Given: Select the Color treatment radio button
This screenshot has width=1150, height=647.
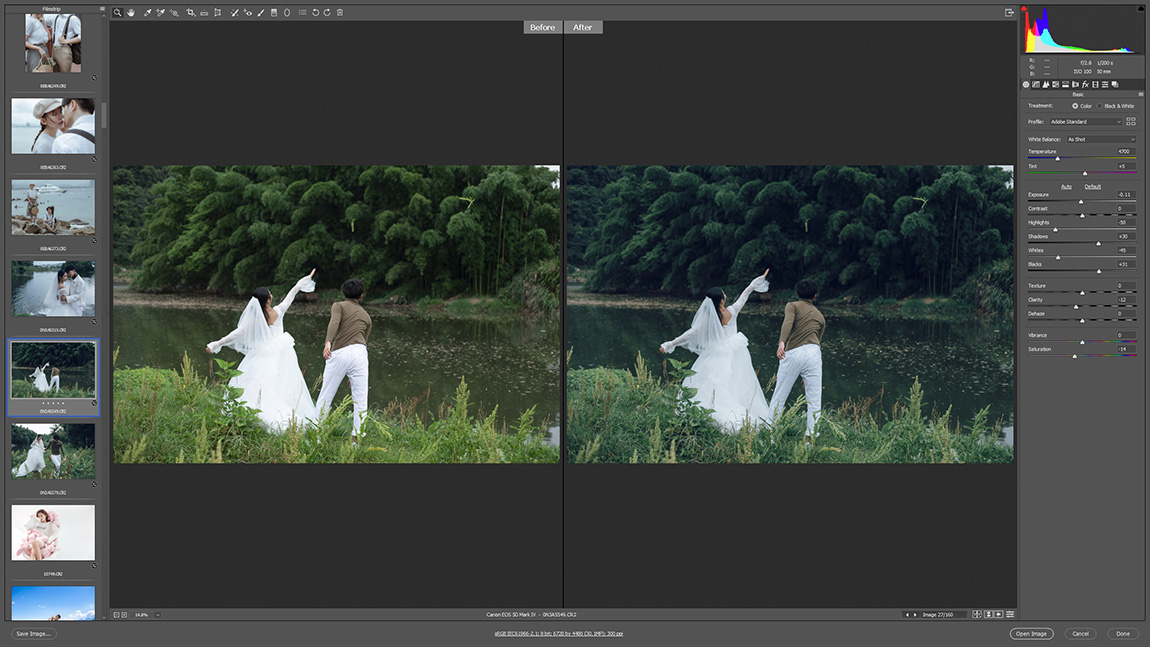Looking at the screenshot, I should pos(1075,106).
